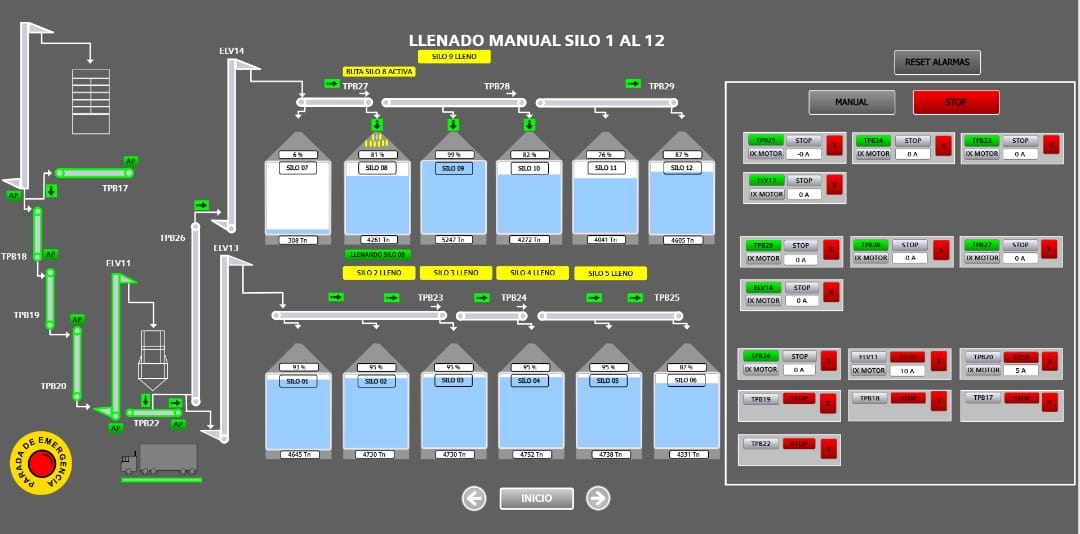
Task: Click the truck icon below TPB22
Action: point(159,460)
